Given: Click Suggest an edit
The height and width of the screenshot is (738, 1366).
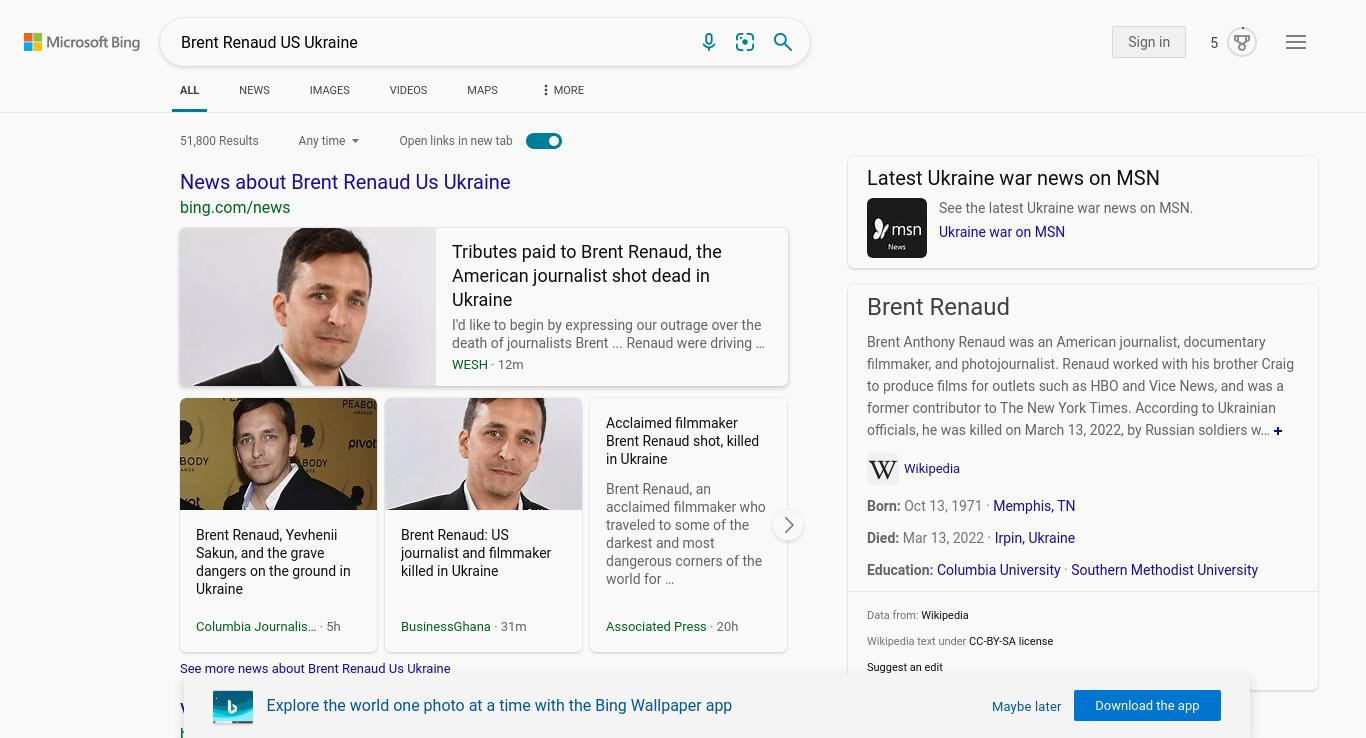Looking at the screenshot, I should tap(905, 667).
